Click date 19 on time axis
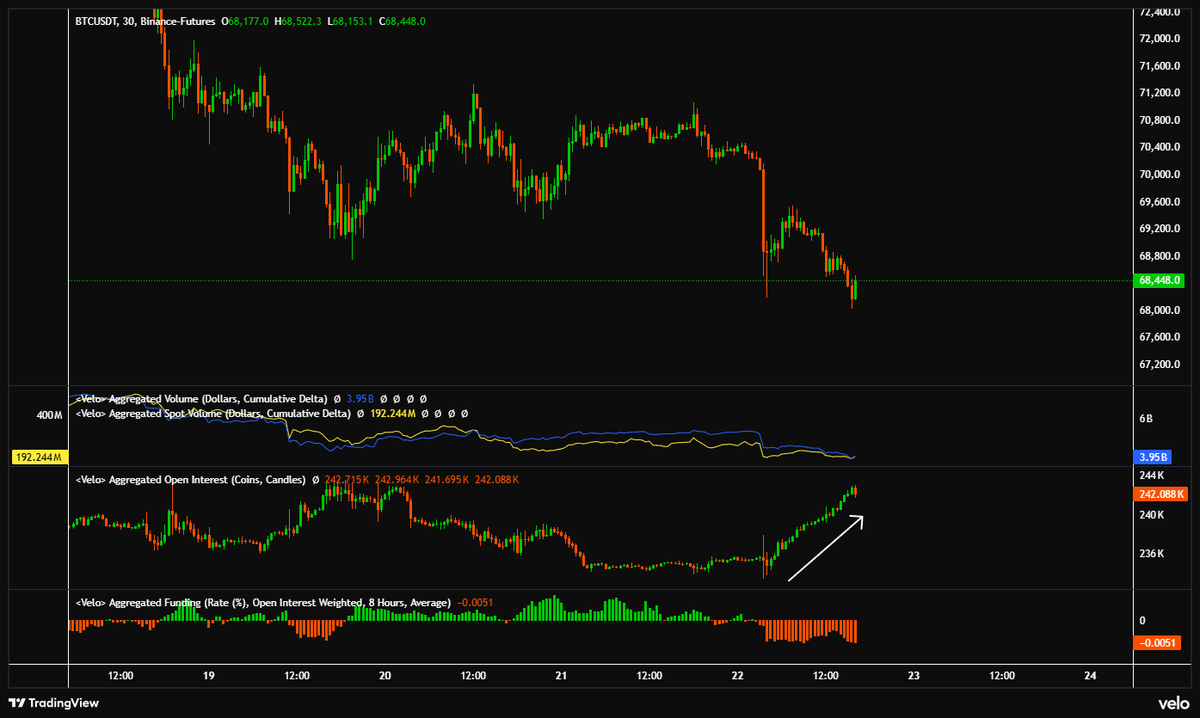 [x=209, y=676]
